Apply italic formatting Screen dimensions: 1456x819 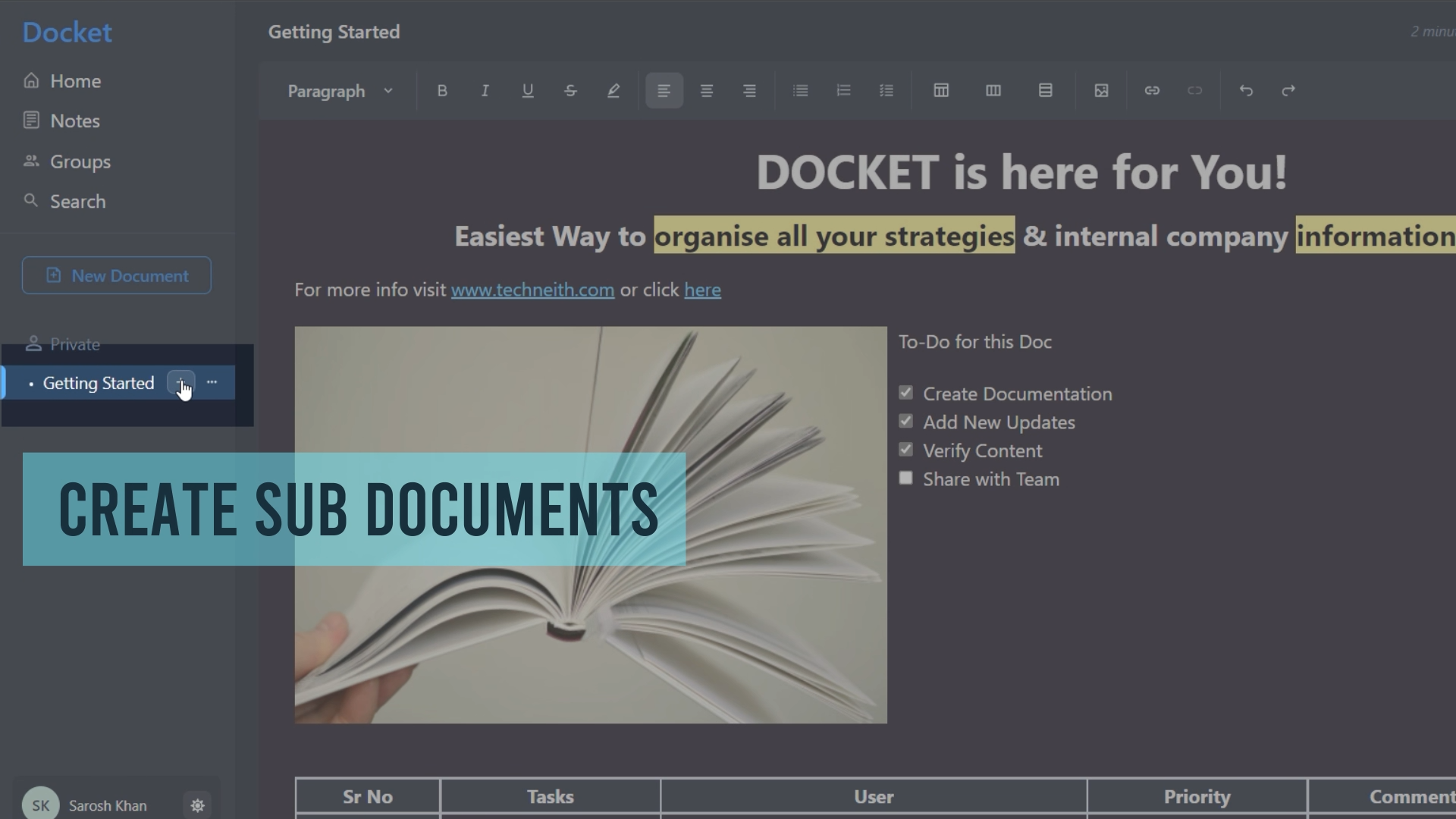pyautogui.click(x=485, y=91)
